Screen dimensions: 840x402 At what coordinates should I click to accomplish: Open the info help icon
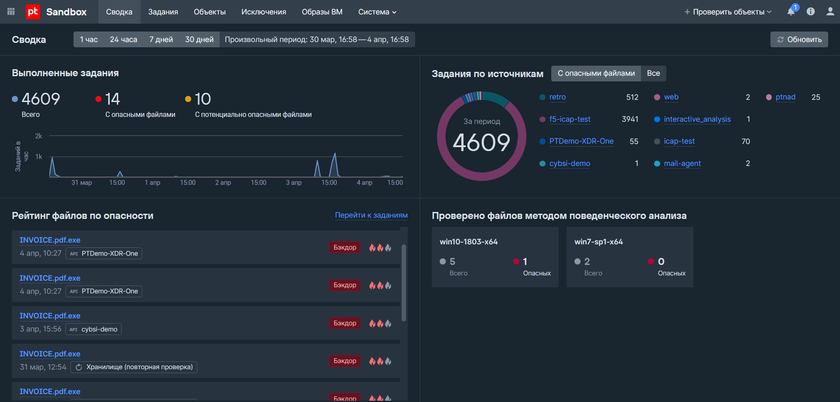811,12
